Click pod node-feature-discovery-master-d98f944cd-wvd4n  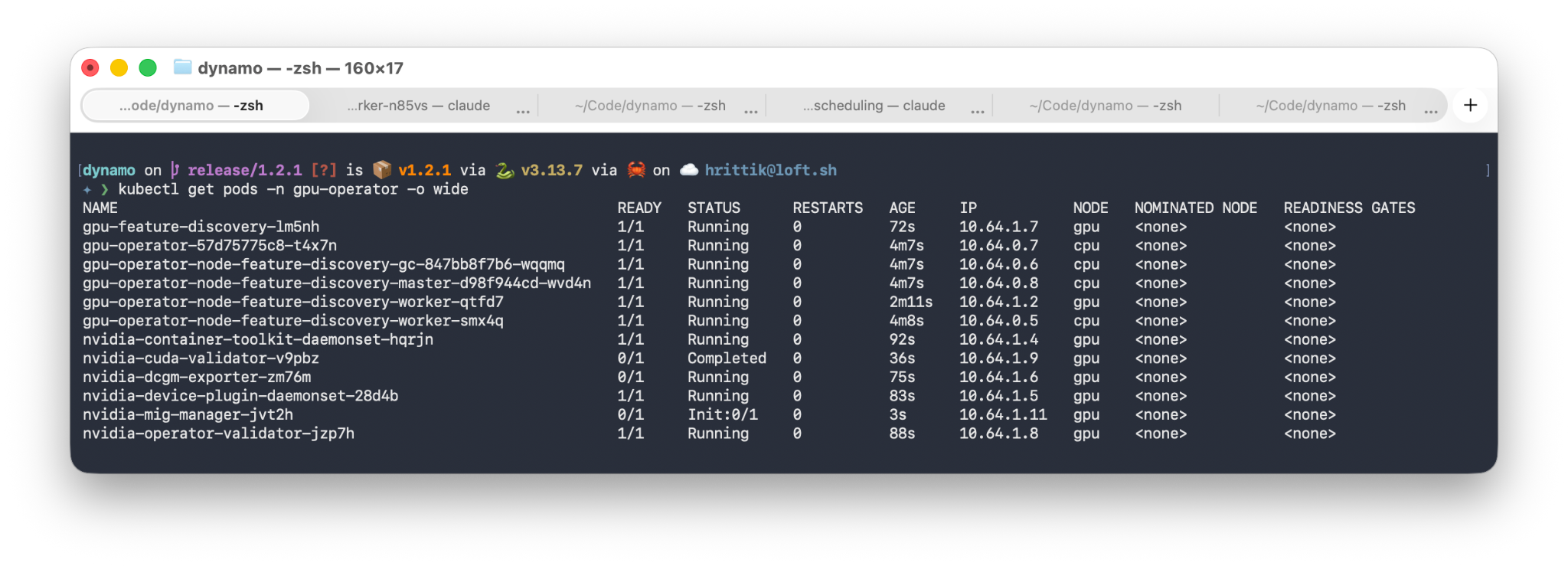(x=337, y=283)
